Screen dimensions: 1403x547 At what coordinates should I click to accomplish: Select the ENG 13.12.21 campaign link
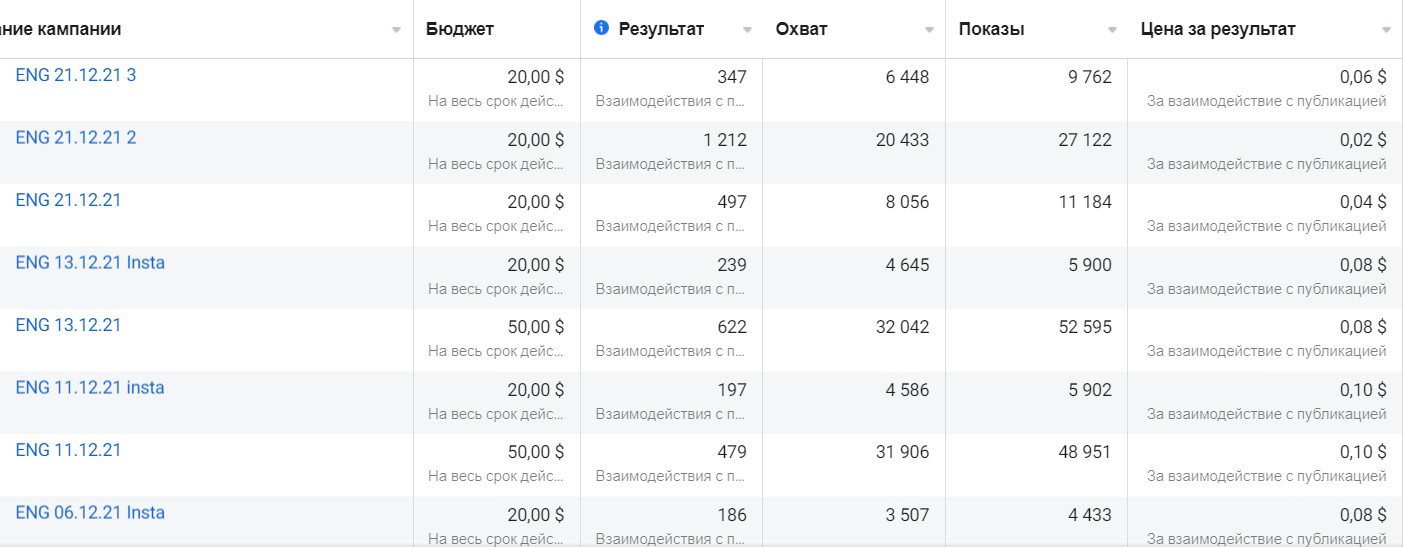pyautogui.click(x=68, y=325)
